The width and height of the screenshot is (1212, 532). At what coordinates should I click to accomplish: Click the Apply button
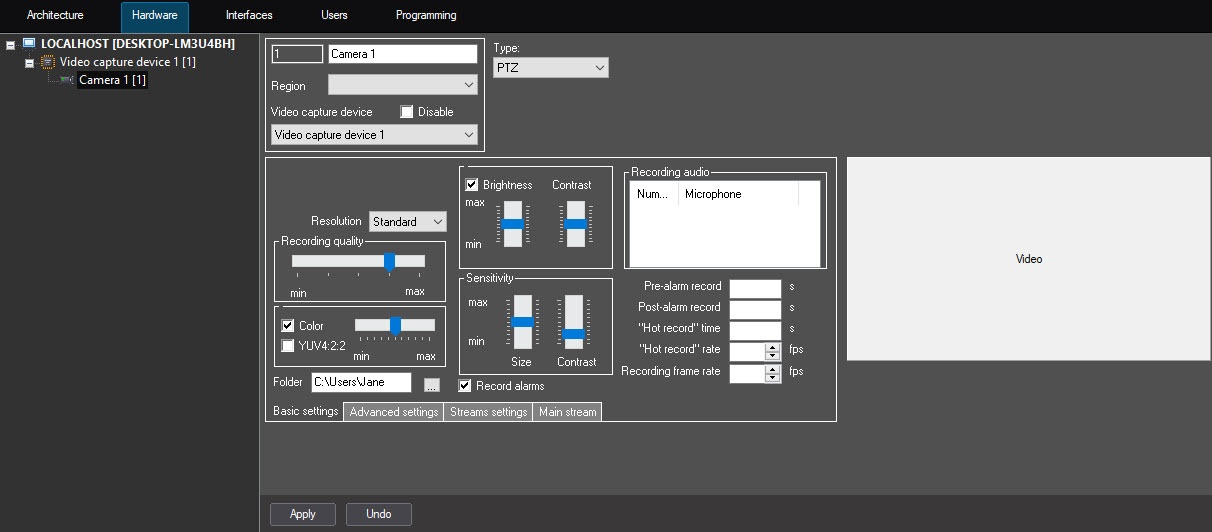tap(303, 514)
